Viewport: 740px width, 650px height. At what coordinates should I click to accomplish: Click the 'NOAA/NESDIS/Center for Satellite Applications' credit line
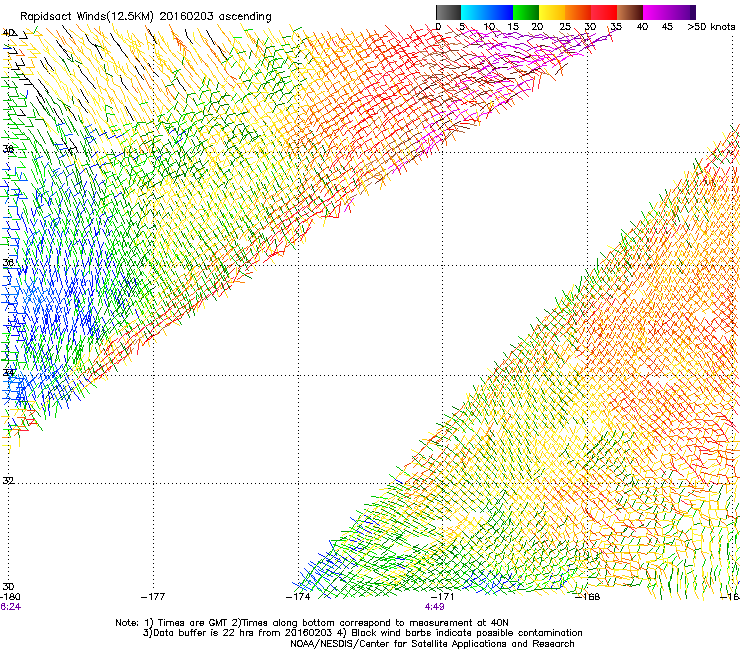click(x=432, y=644)
